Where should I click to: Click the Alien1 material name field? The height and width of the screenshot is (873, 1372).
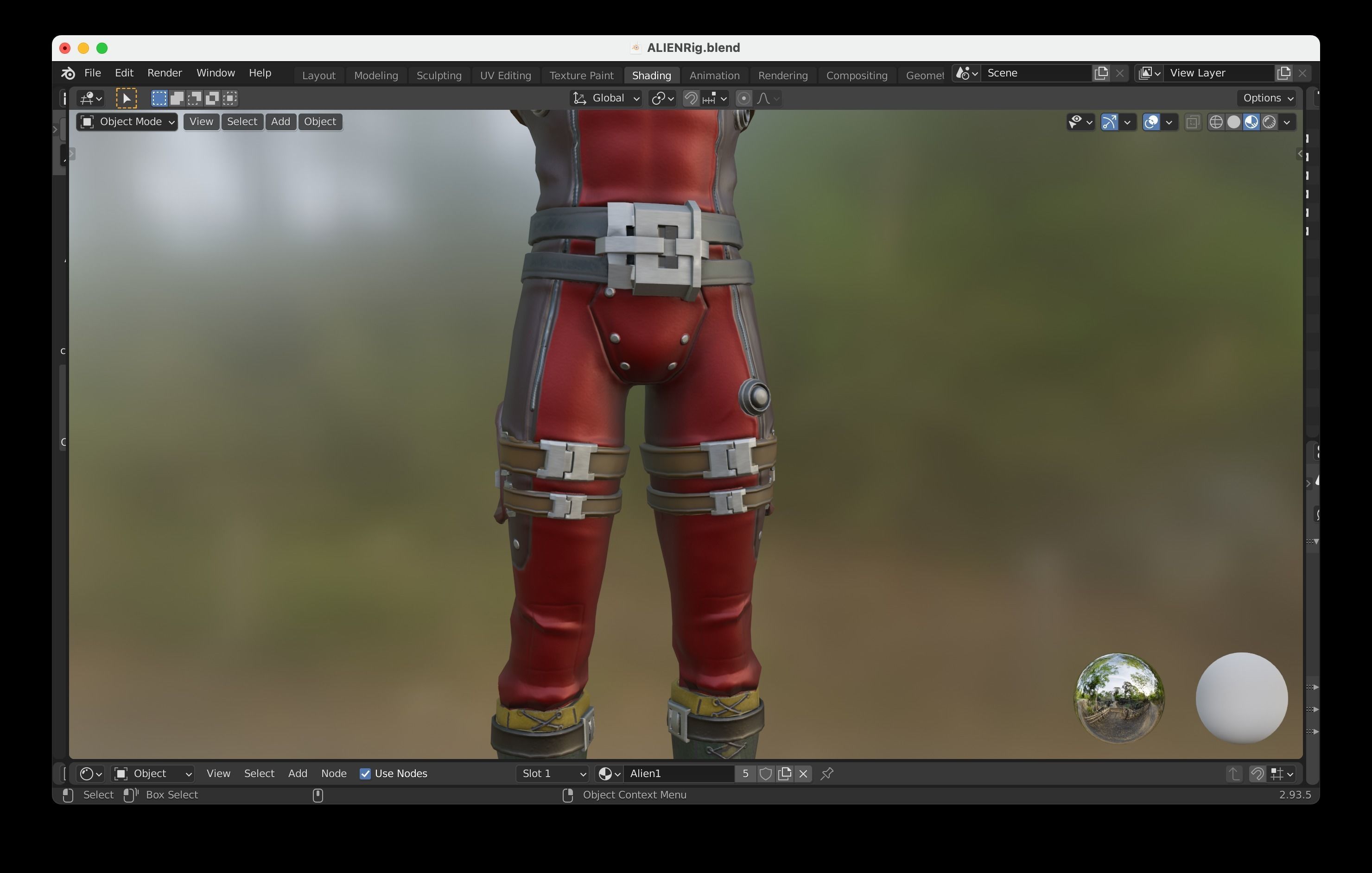(x=679, y=774)
